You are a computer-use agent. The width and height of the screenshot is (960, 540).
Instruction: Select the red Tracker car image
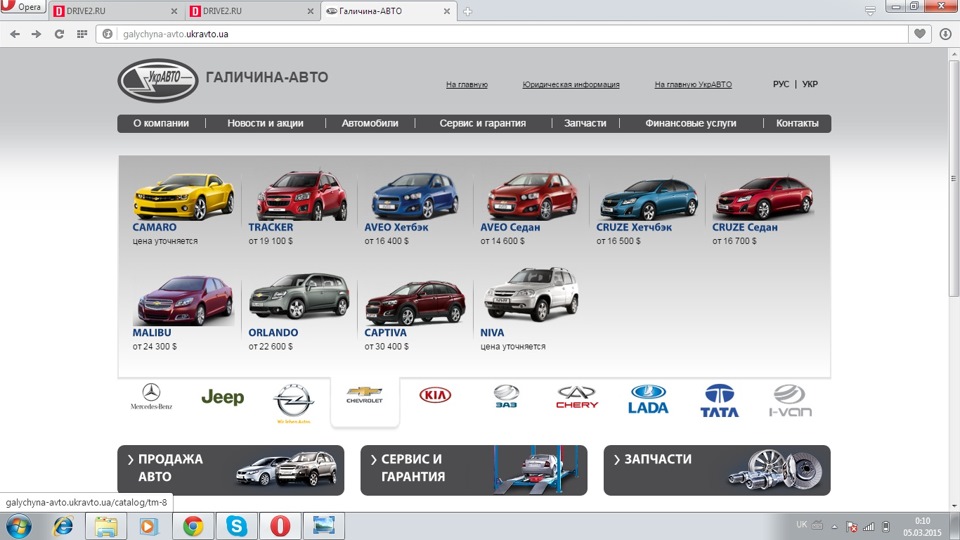click(x=302, y=195)
